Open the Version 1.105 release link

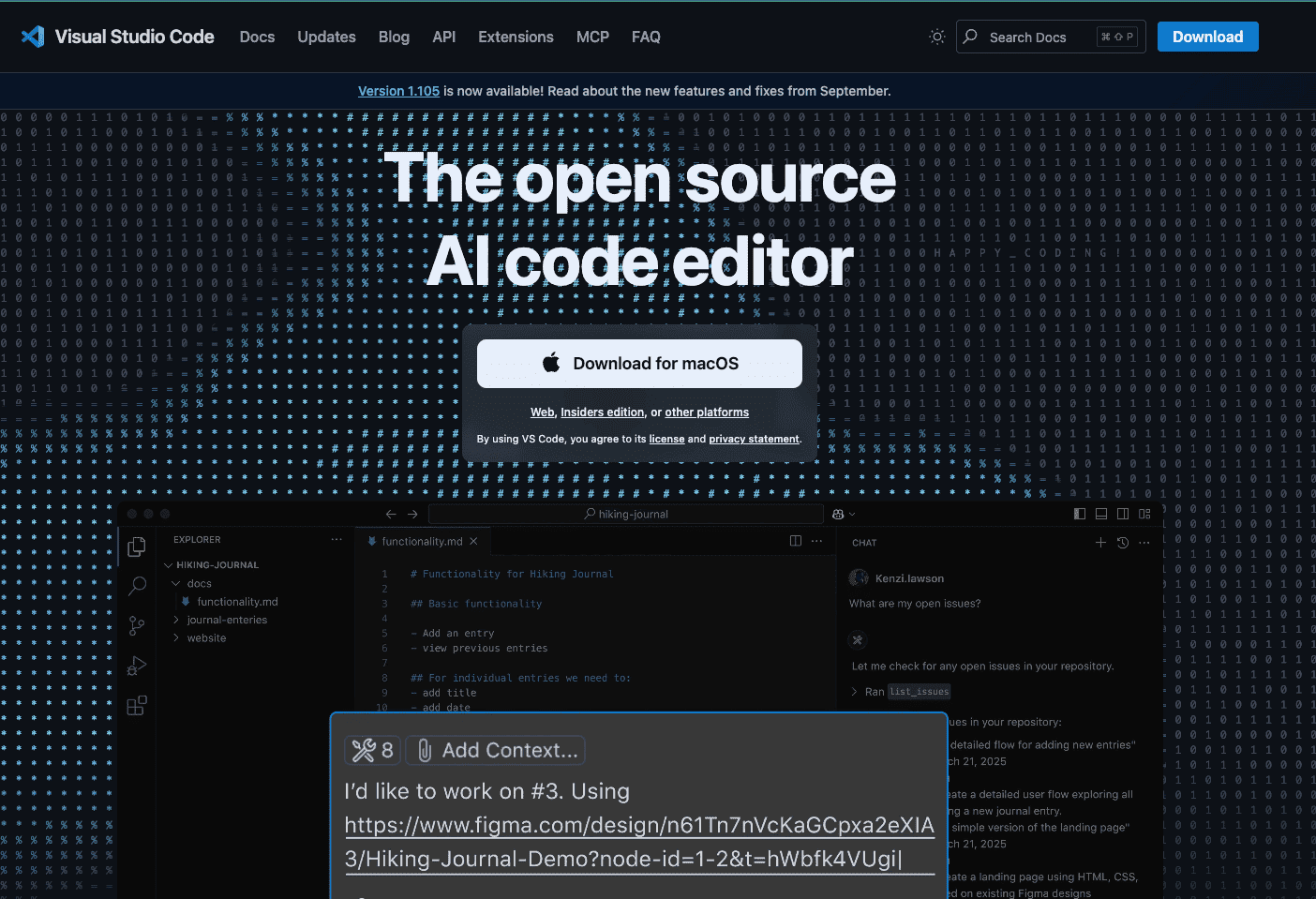coord(398,91)
